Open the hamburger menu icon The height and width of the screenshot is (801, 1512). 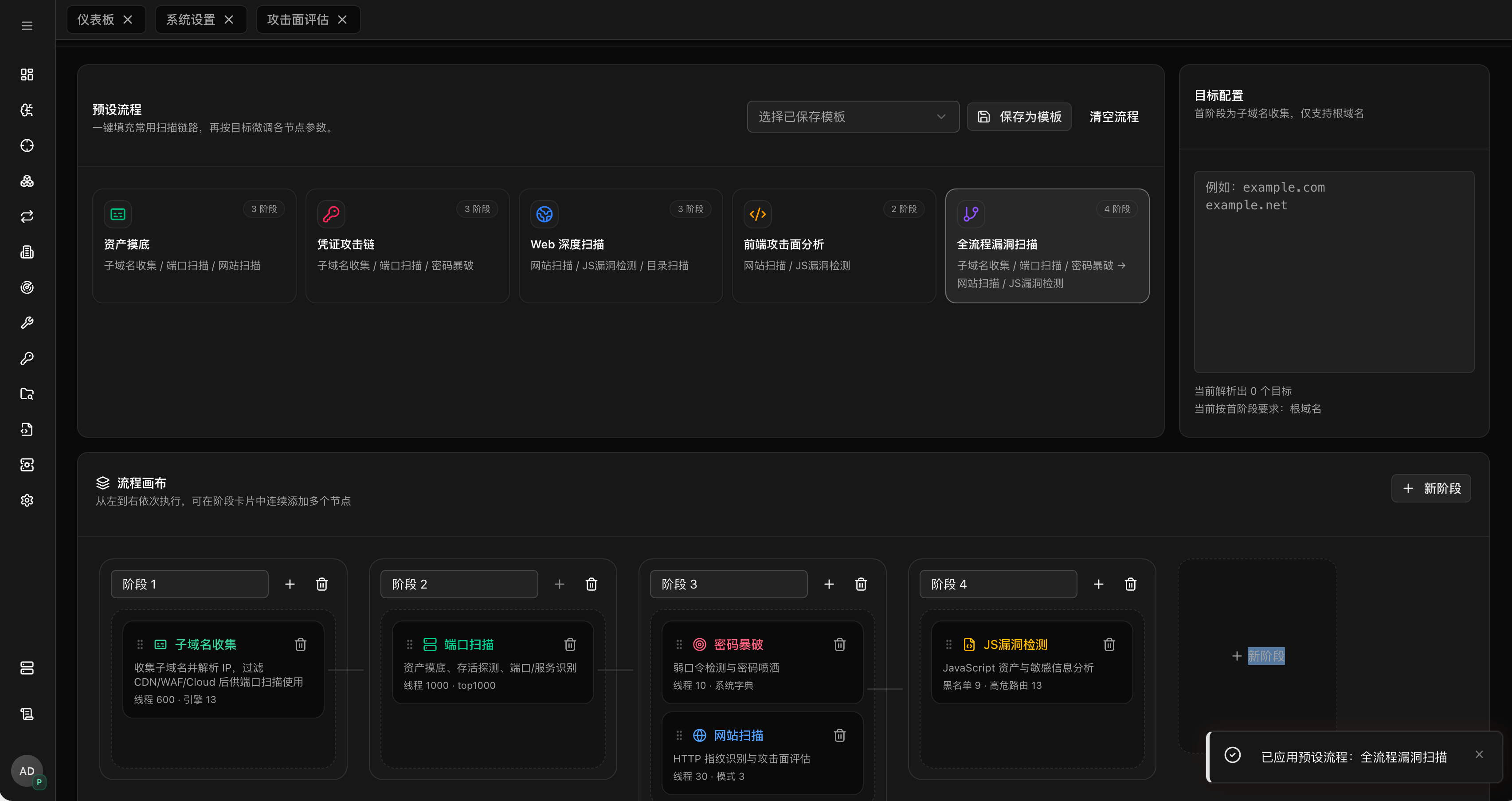pos(27,26)
